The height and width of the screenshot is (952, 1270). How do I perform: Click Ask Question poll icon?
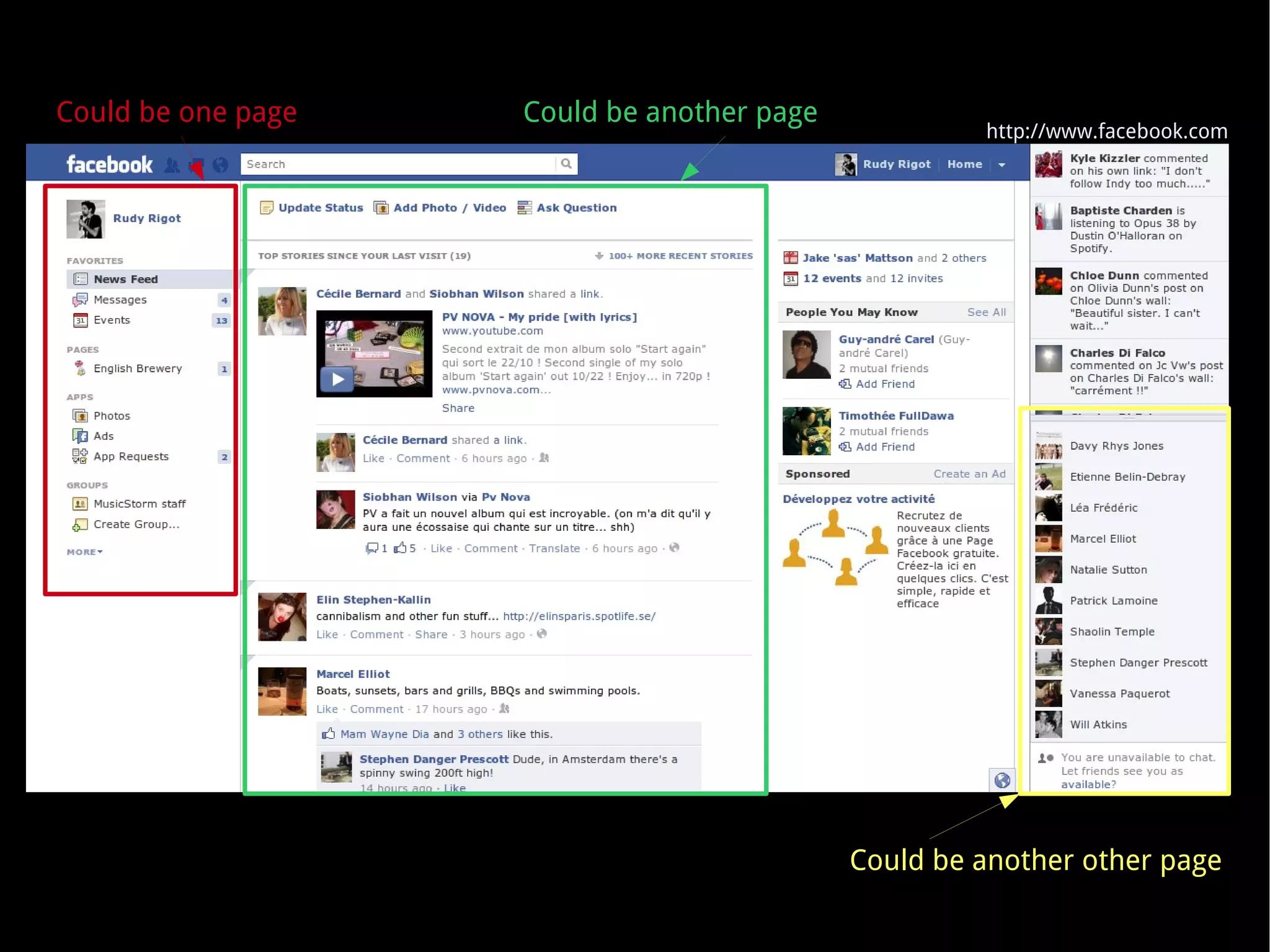coord(525,208)
